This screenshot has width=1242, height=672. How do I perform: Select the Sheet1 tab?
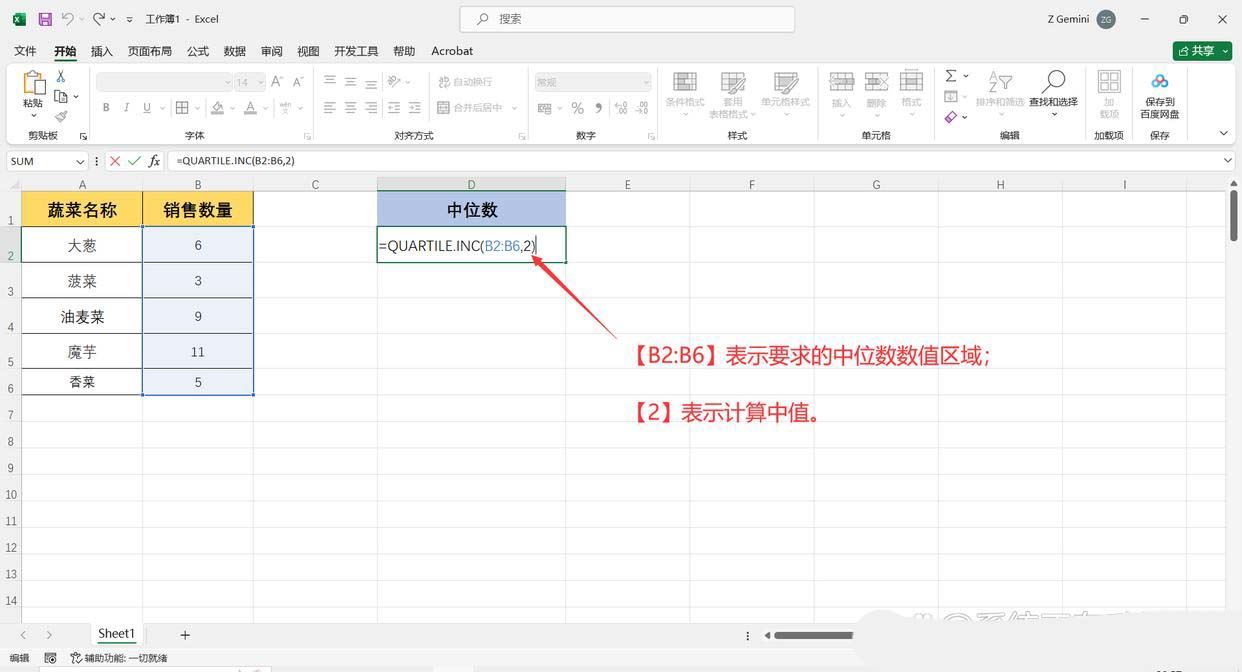click(116, 634)
